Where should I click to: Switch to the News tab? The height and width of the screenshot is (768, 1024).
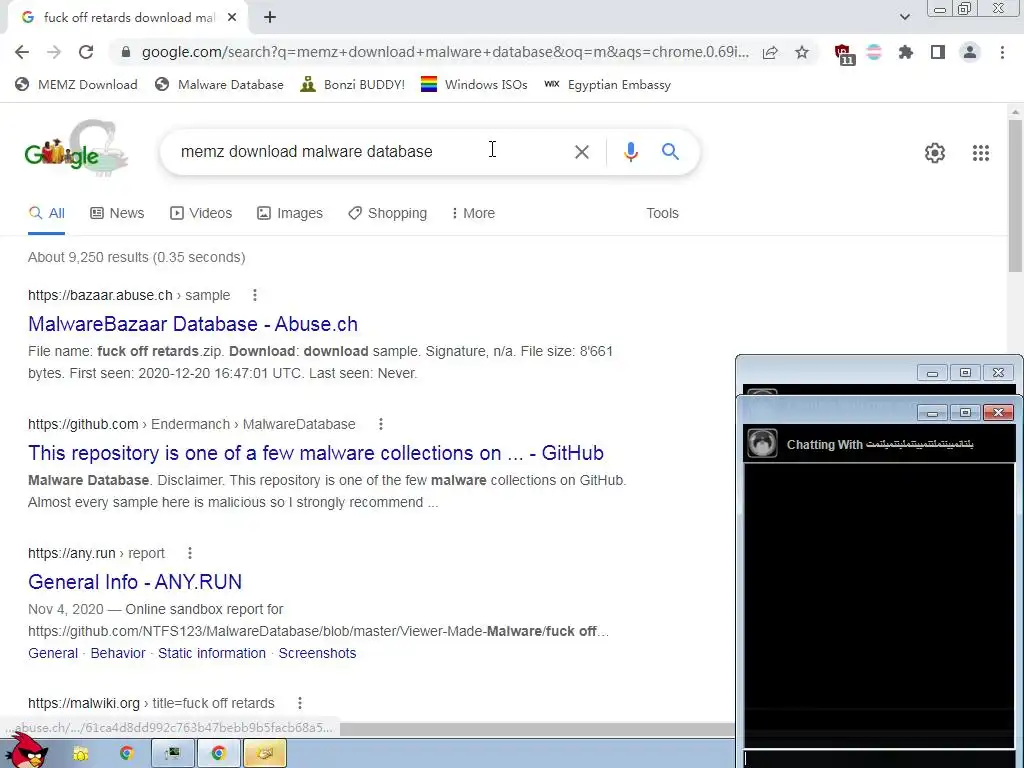117,213
